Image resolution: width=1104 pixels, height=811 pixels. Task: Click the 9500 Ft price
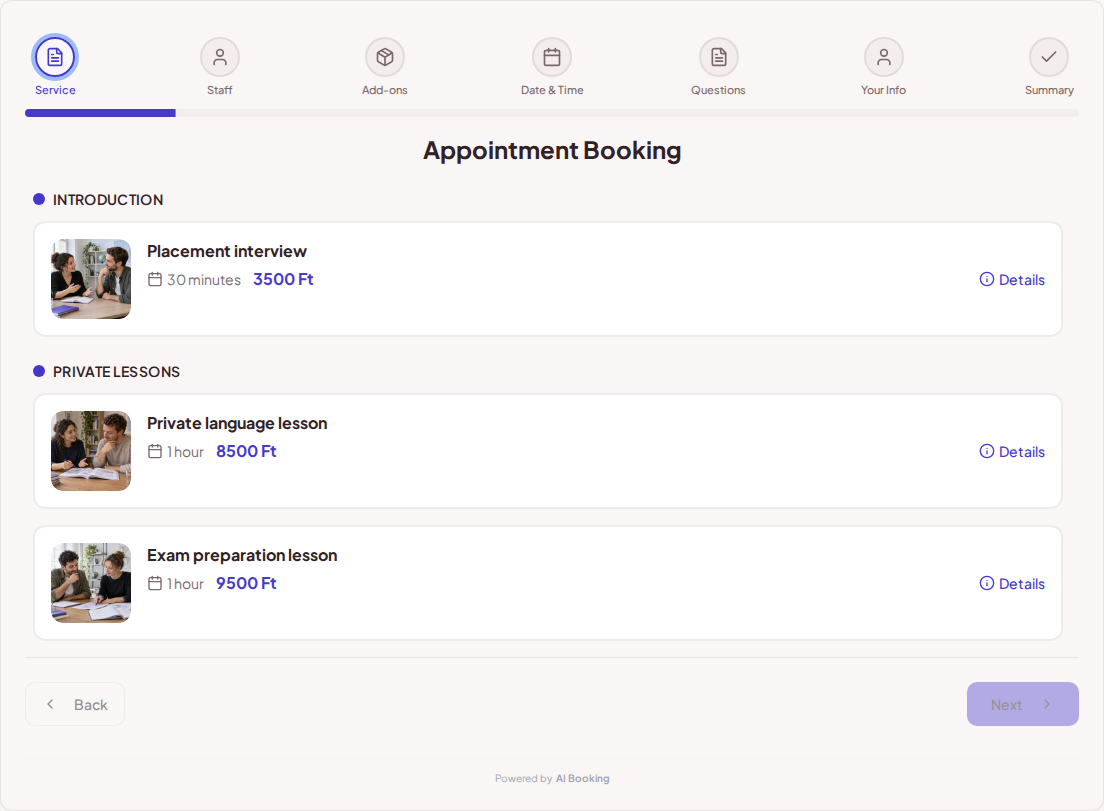pyautogui.click(x=246, y=583)
